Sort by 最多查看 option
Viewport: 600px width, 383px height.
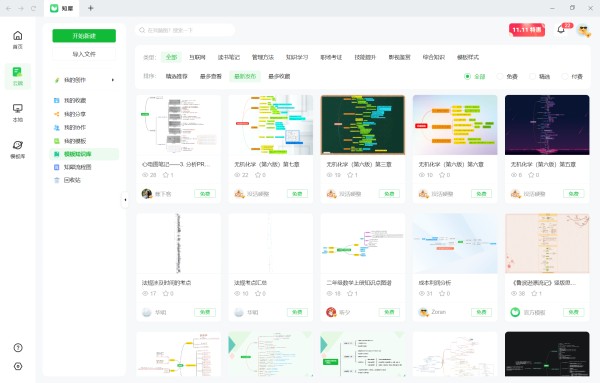[x=210, y=77]
